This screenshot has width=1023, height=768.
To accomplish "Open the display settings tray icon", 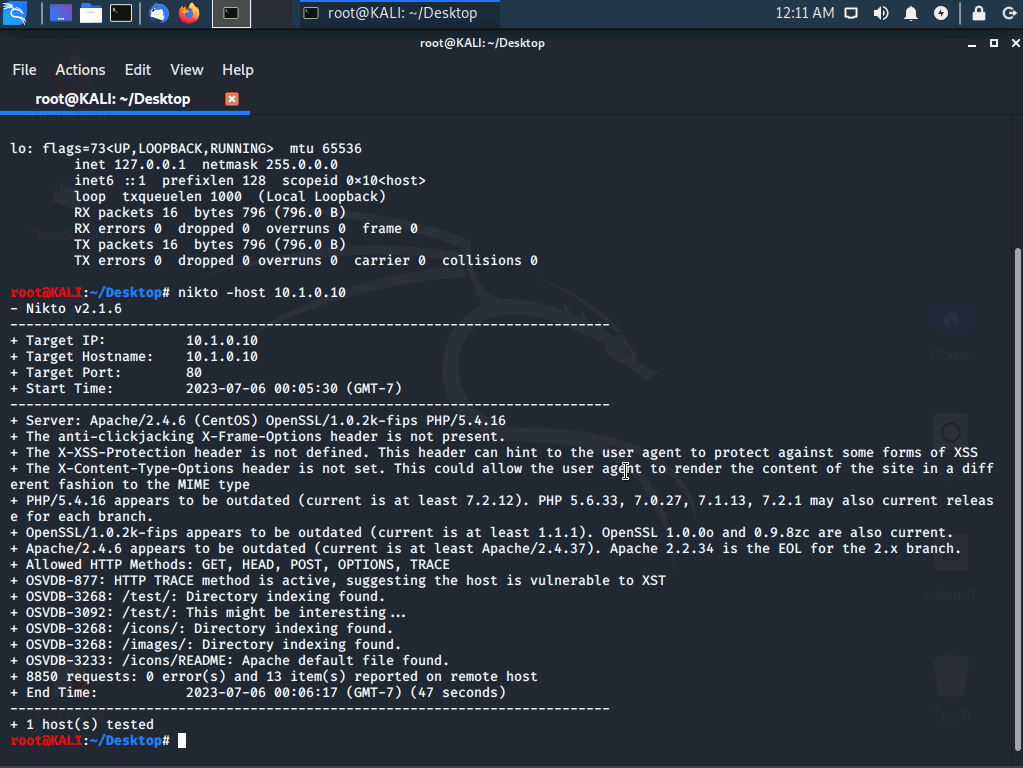I will [x=851, y=13].
